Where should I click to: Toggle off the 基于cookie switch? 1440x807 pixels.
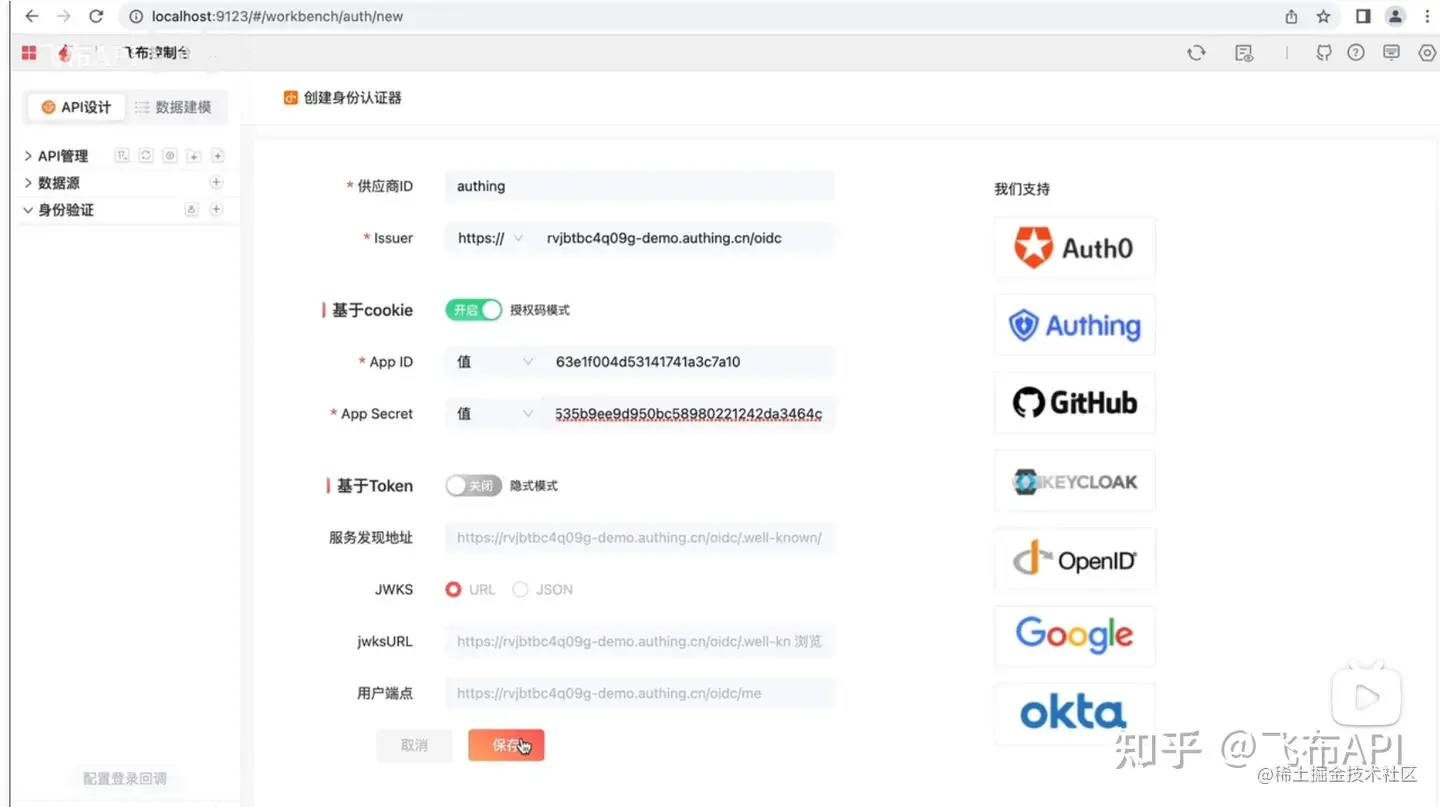(x=473, y=310)
